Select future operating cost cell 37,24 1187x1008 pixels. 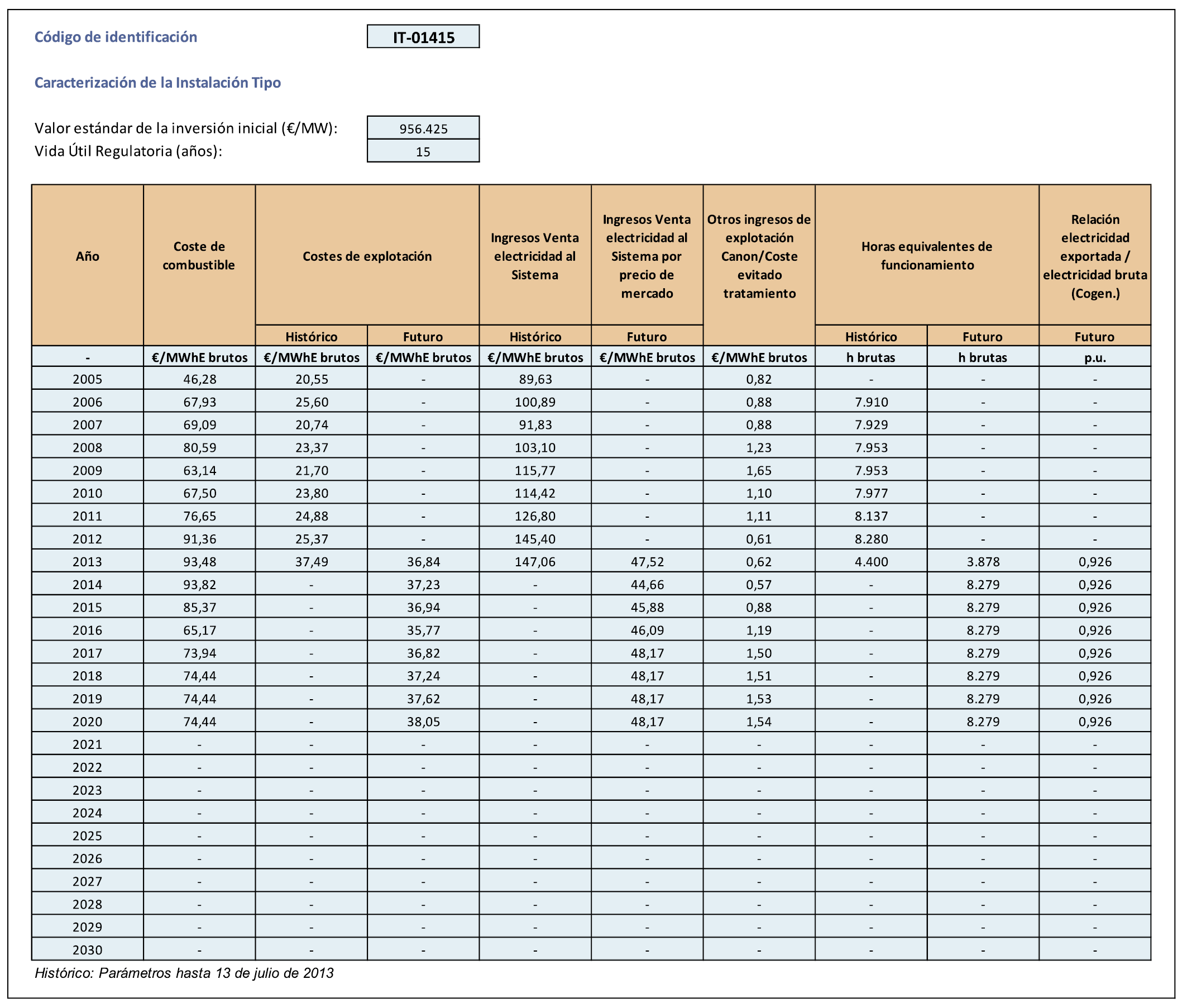[423, 676]
